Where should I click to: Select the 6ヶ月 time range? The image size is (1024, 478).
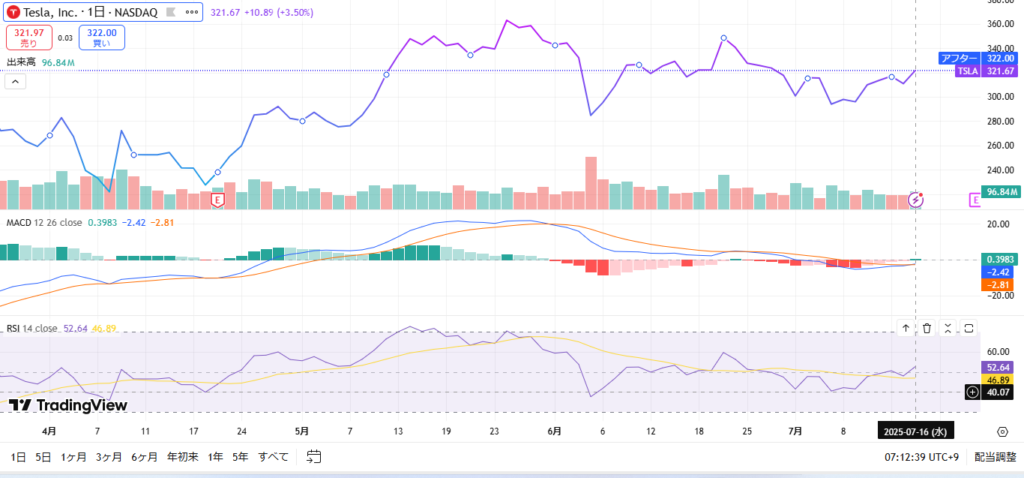144,457
